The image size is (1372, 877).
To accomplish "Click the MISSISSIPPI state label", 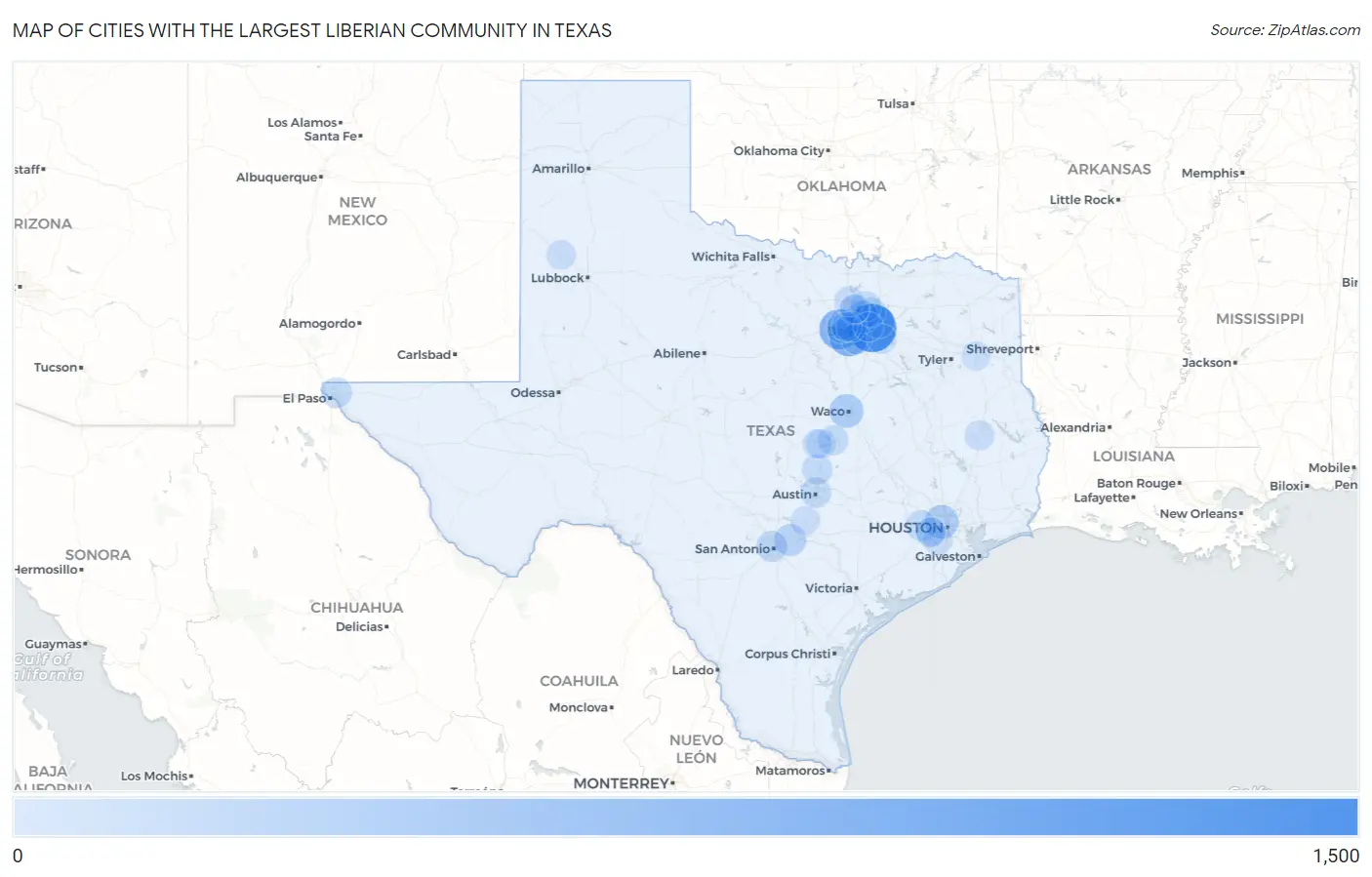I will click(x=1260, y=319).
